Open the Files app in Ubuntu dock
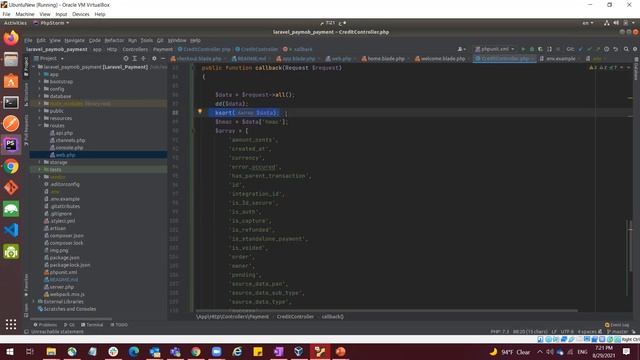The width and height of the screenshot is (640, 360). click(11, 60)
